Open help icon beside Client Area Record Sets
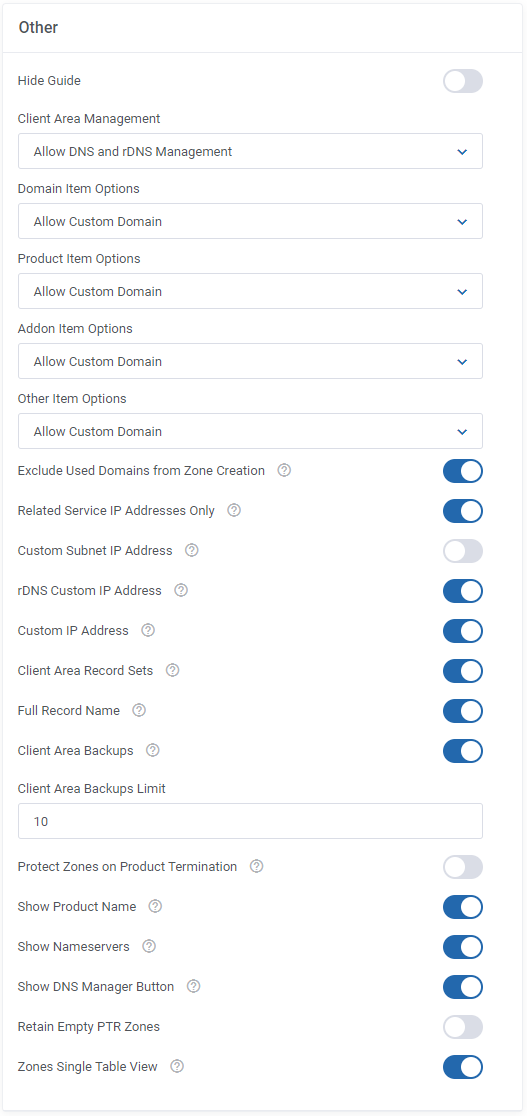 click(x=172, y=670)
